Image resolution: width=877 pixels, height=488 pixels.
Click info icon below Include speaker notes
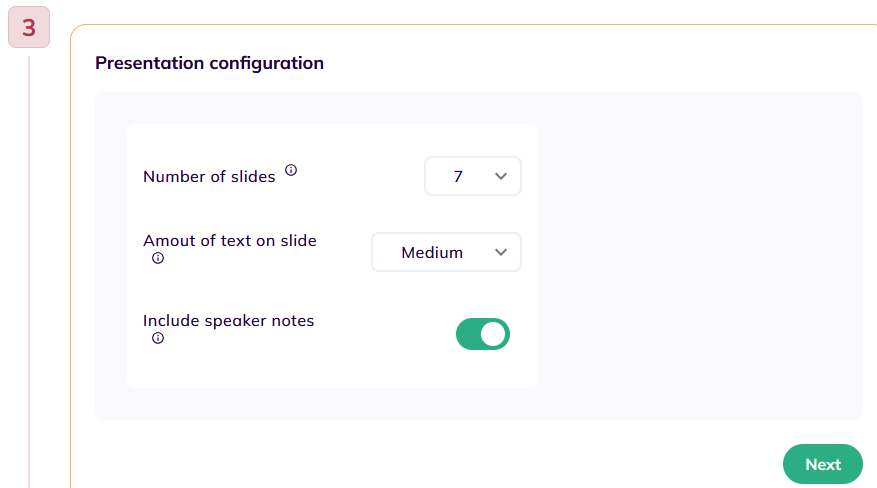(x=158, y=338)
